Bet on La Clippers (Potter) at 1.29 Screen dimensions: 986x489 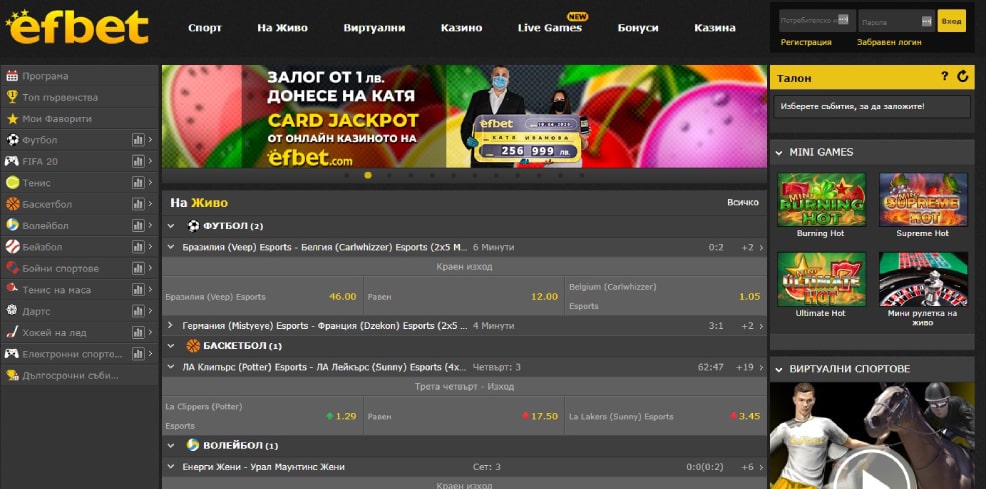click(262, 416)
